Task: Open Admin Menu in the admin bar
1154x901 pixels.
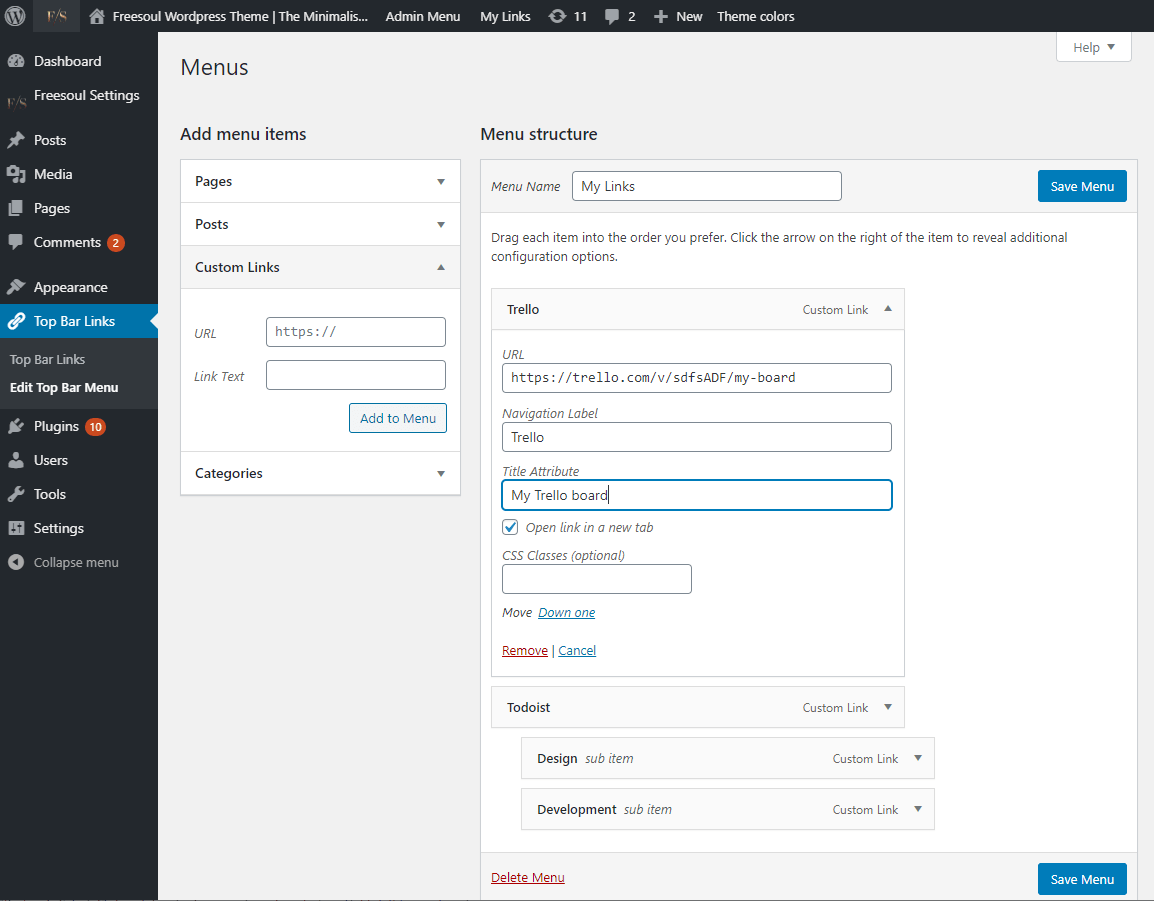Action: tap(422, 16)
